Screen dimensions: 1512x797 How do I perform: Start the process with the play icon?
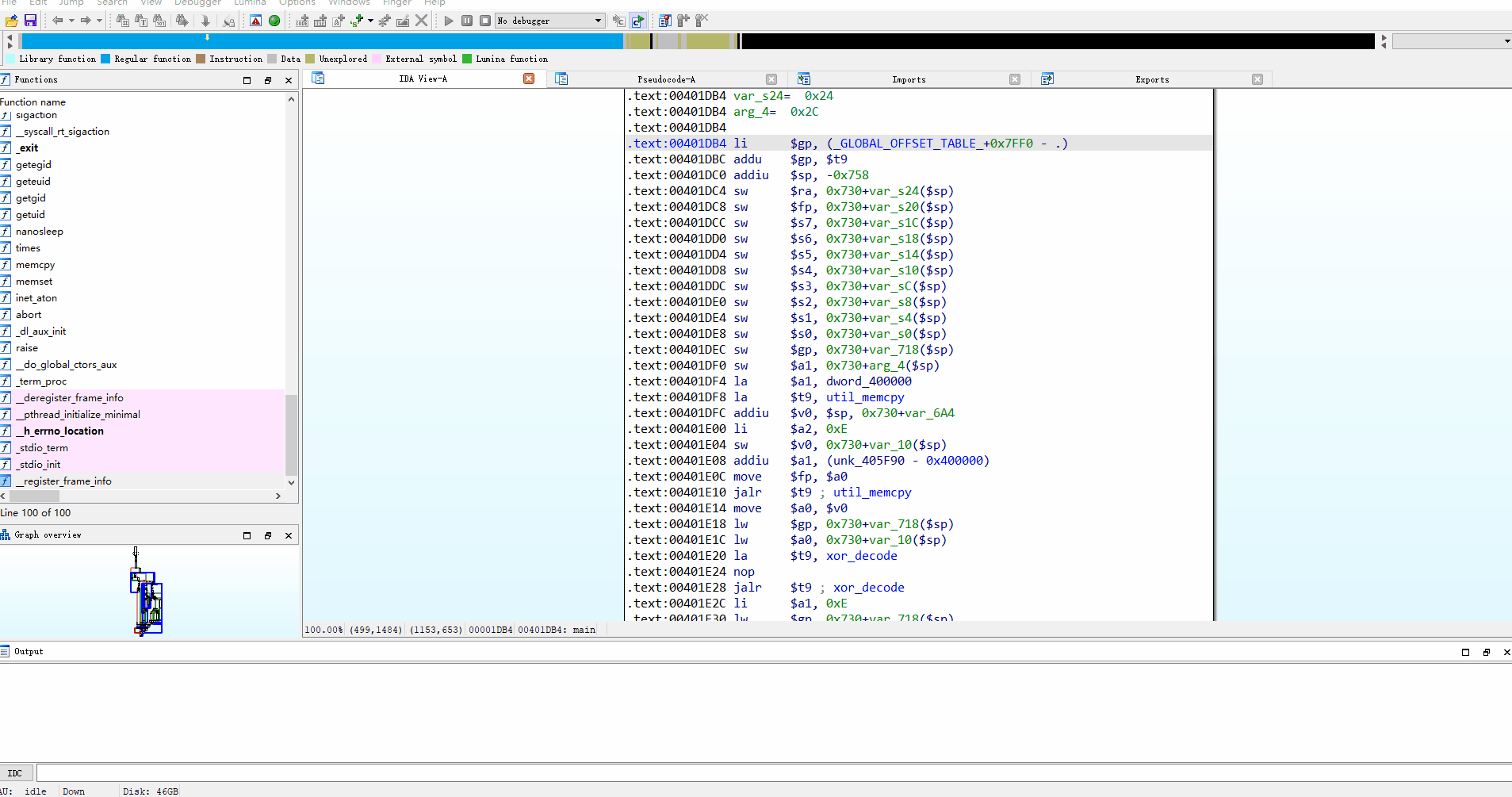[449, 21]
